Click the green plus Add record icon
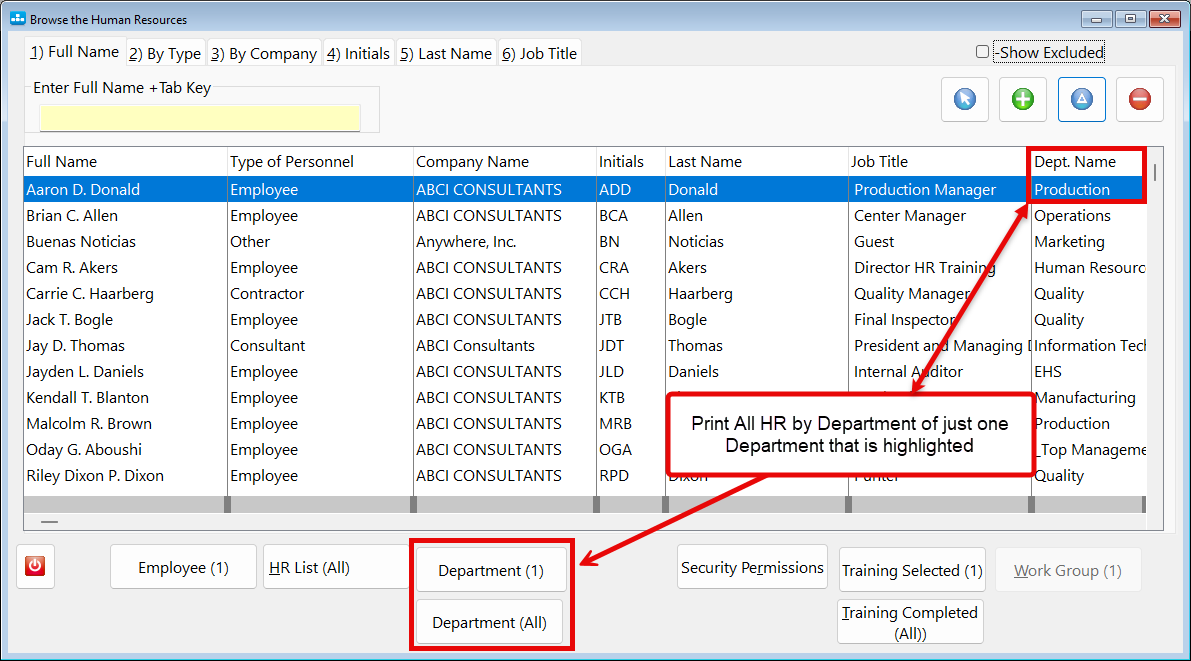Viewport: 1191px width, 661px height. coord(1022,100)
